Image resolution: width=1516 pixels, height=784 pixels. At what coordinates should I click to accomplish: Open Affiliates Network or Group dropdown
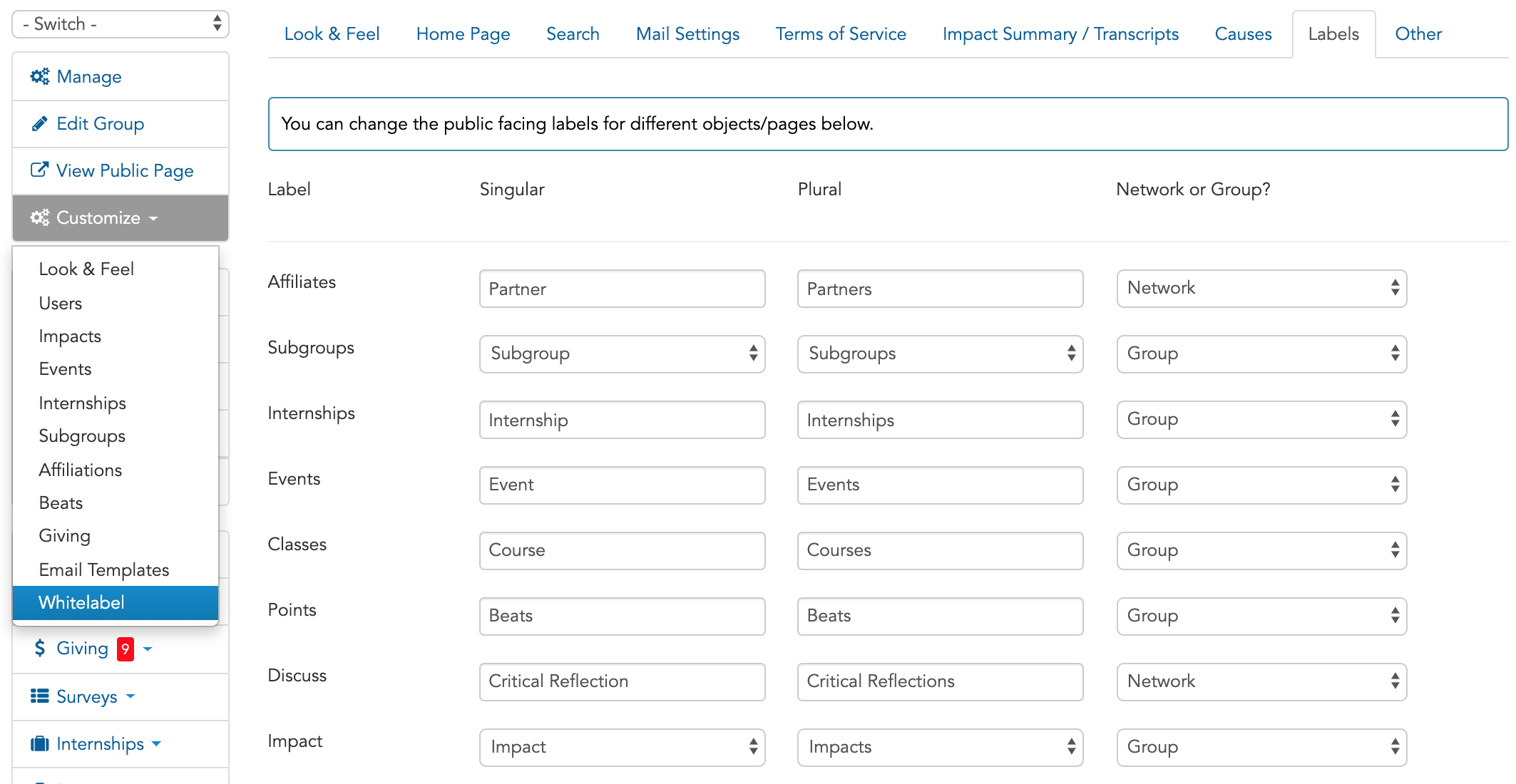tap(1261, 288)
